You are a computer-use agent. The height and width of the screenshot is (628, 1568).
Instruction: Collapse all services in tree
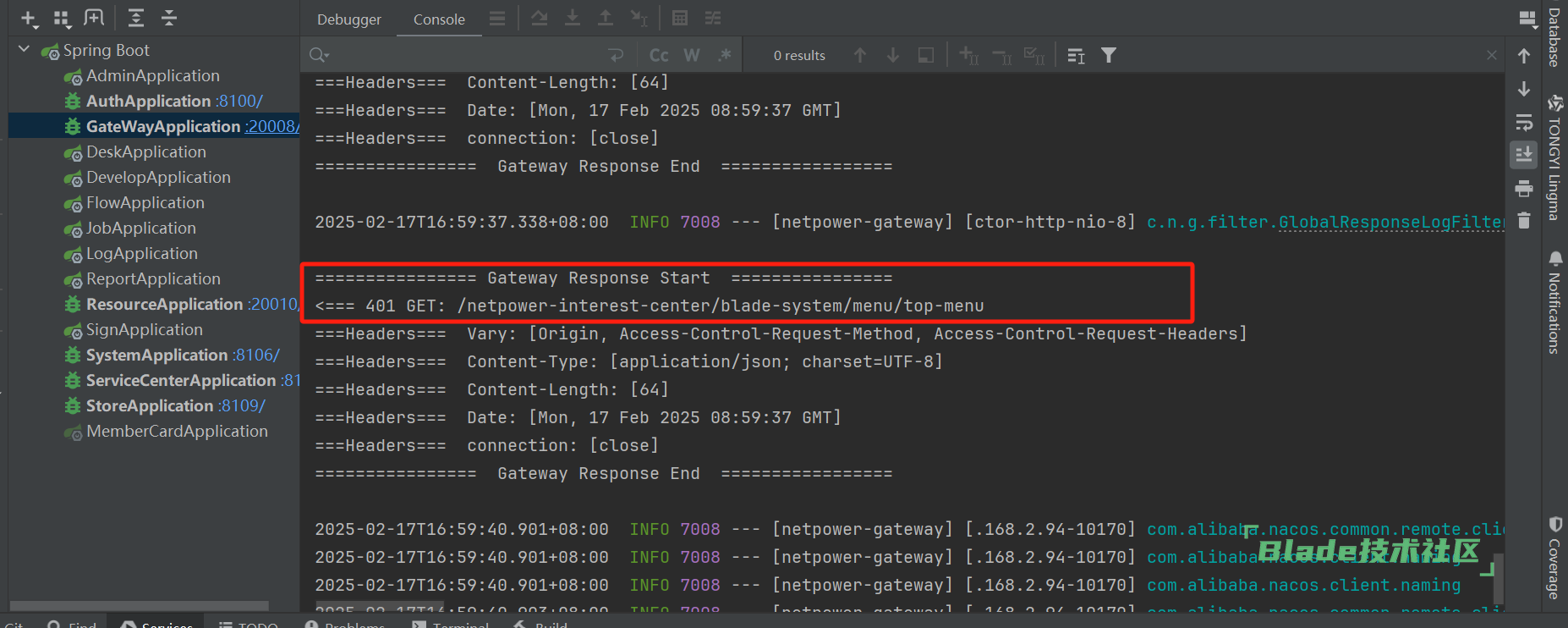click(x=169, y=18)
